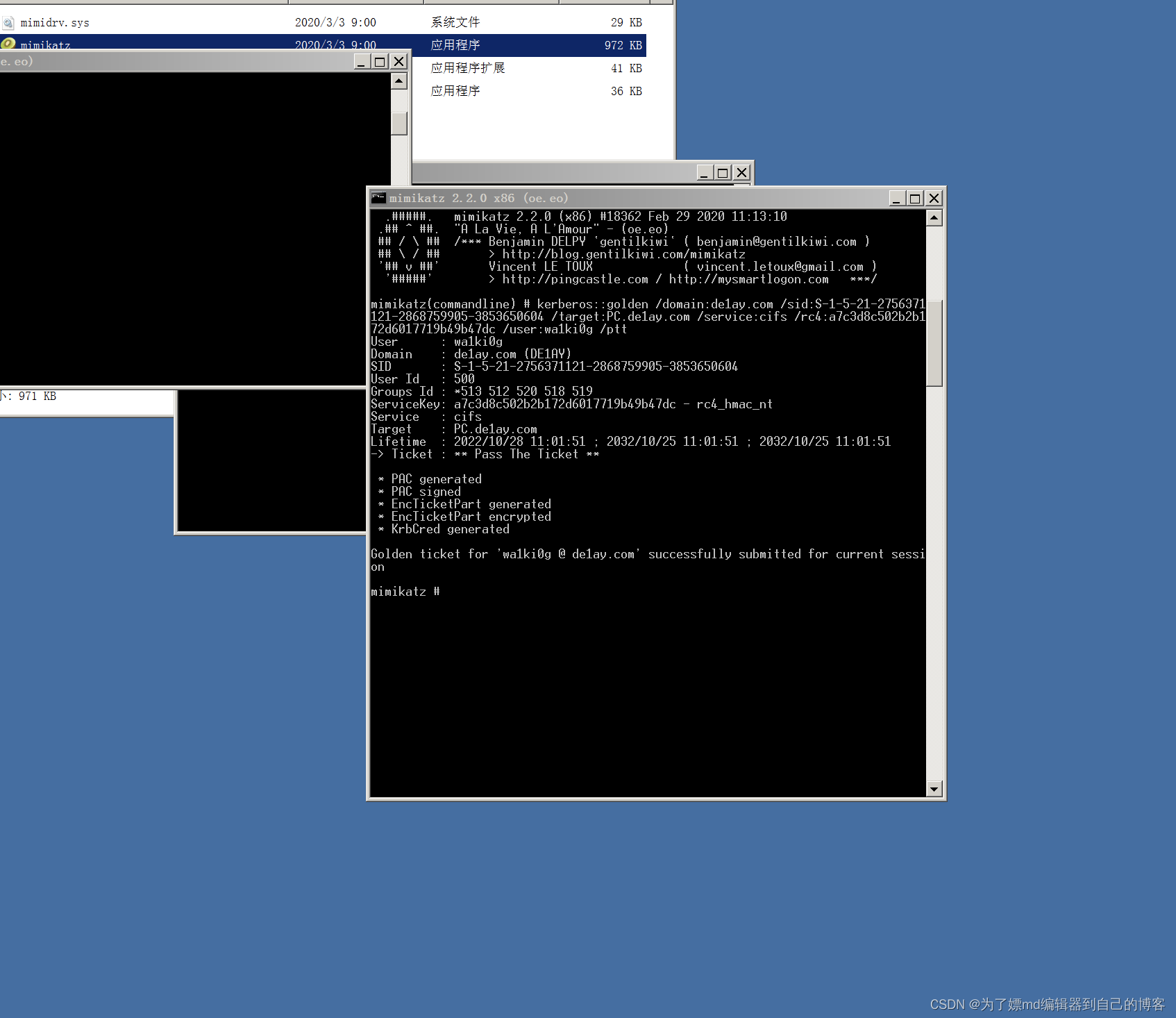The height and width of the screenshot is (1018, 1176).
Task: Minimize the gray window behind the mimikatz console
Action: (704, 172)
